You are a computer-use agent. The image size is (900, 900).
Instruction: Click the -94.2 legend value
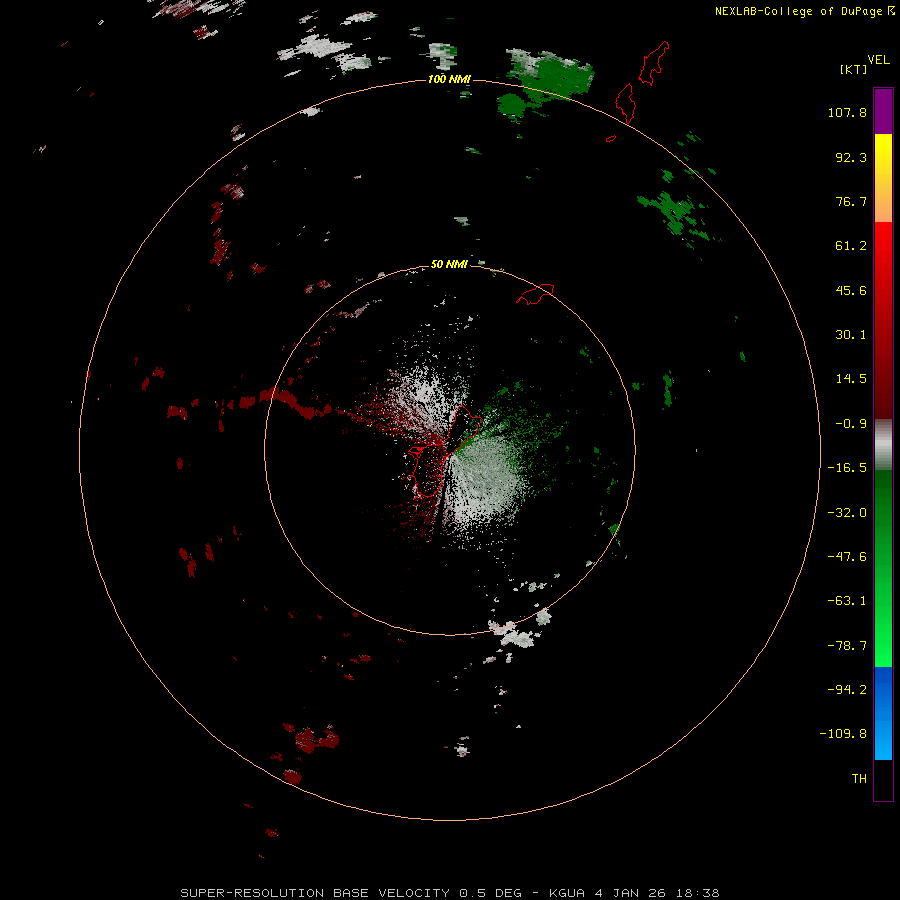coord(847,690)
